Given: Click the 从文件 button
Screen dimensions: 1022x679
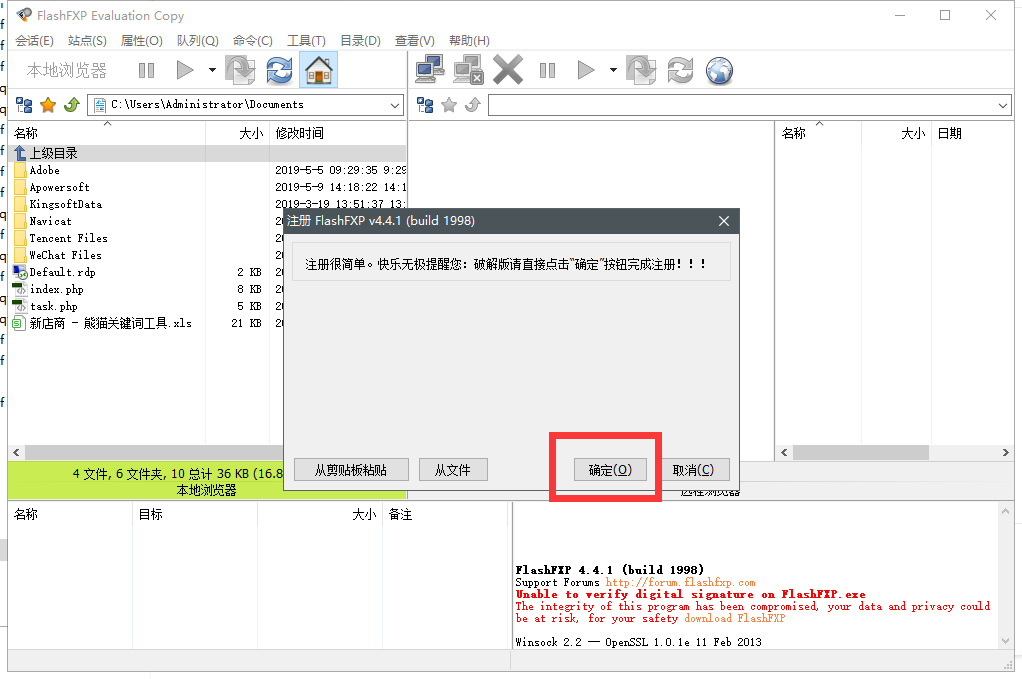Looking at the screenshot, I should coord(452,470).
